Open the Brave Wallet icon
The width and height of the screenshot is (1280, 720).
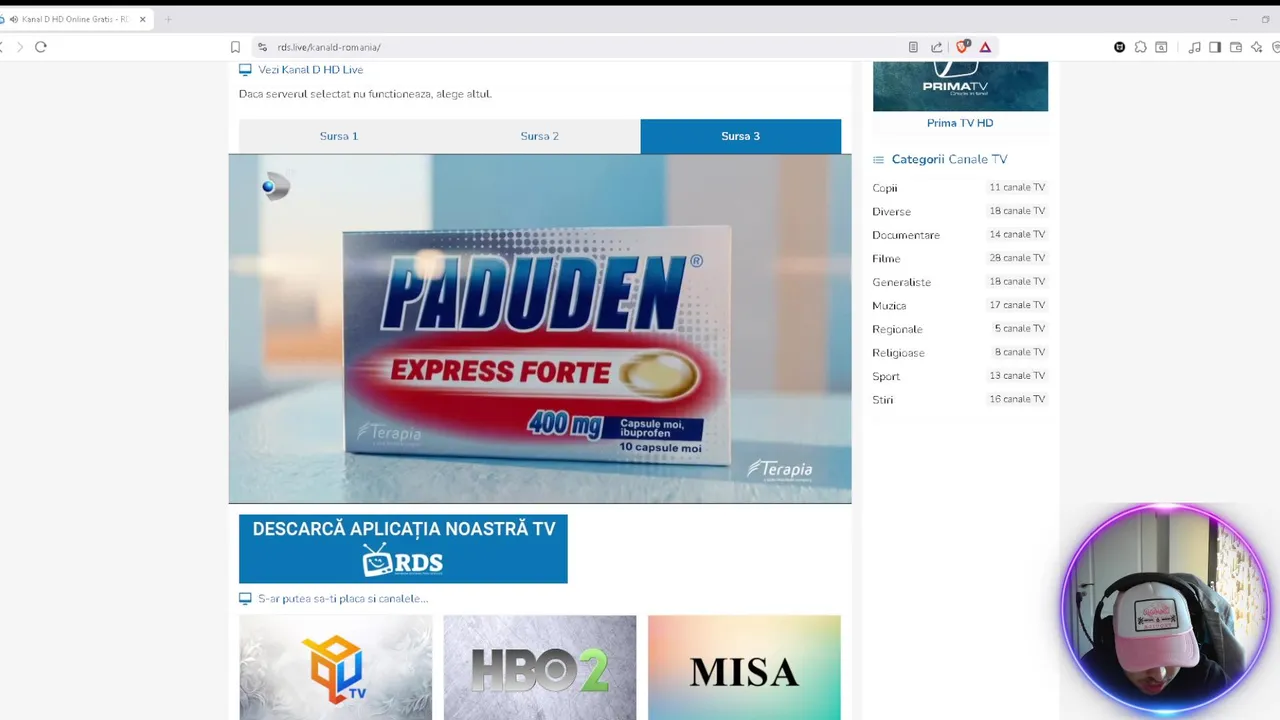(x=1236, y=47)
